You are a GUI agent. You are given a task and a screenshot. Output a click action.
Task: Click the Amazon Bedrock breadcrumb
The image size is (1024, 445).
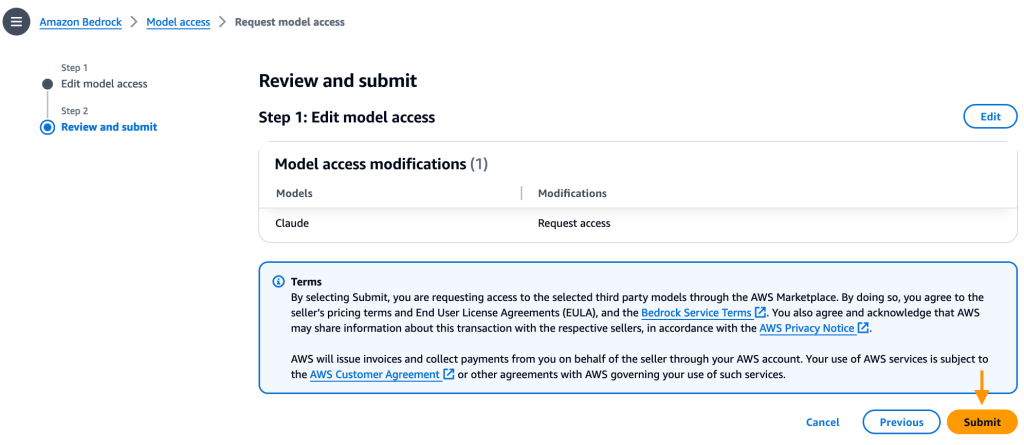(80, 21)
